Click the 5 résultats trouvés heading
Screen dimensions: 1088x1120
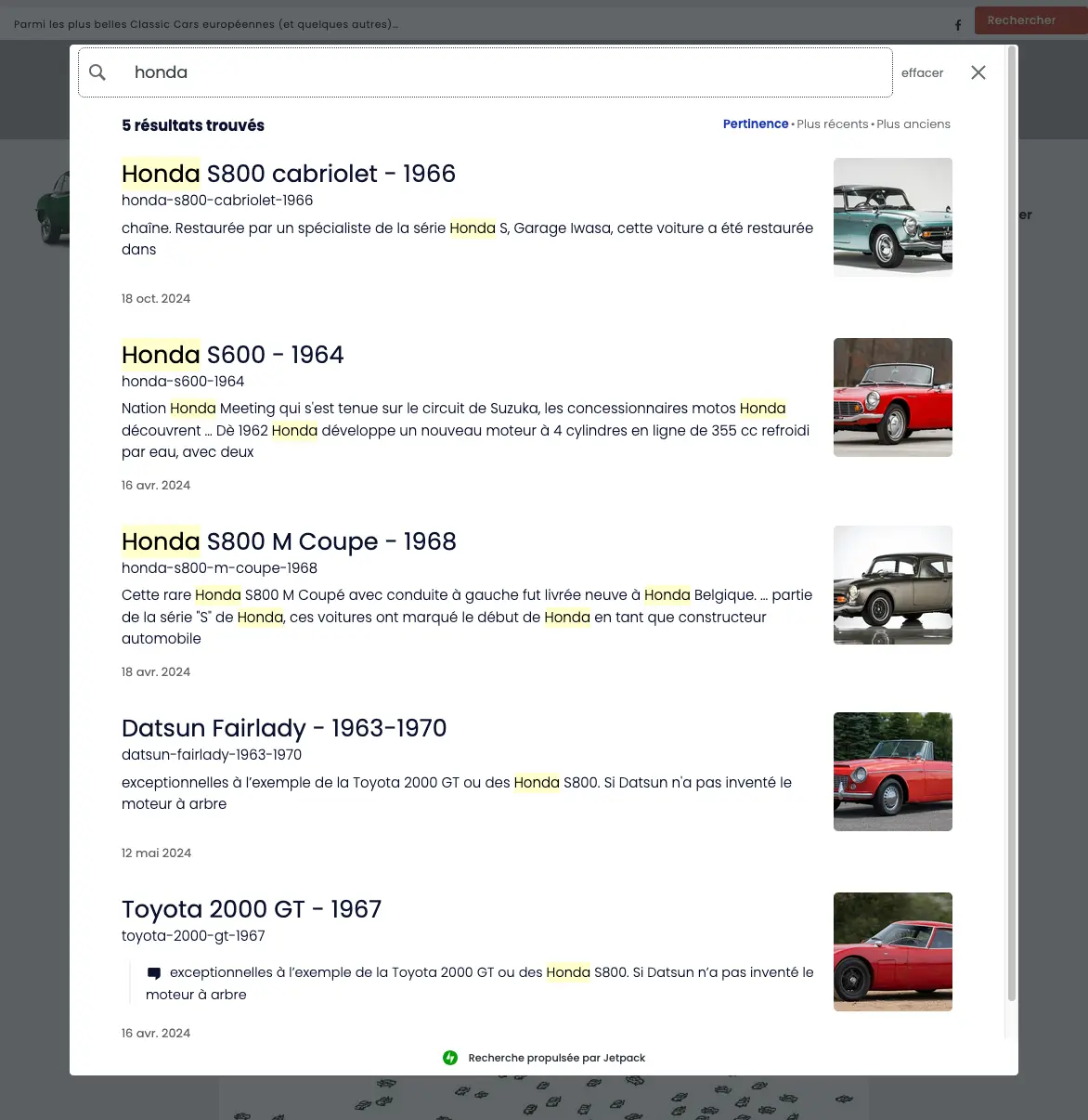pyautogui.click(x=193, y=125)
